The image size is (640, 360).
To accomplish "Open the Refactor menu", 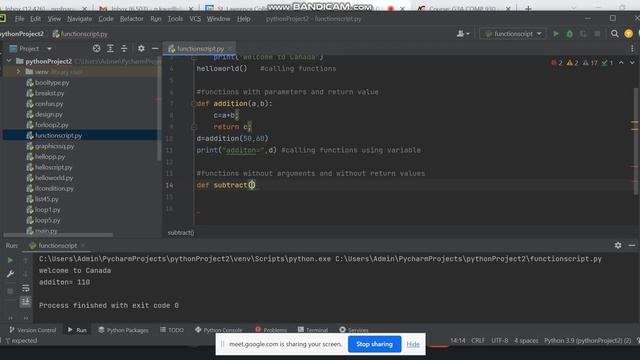I will point(131,19).
